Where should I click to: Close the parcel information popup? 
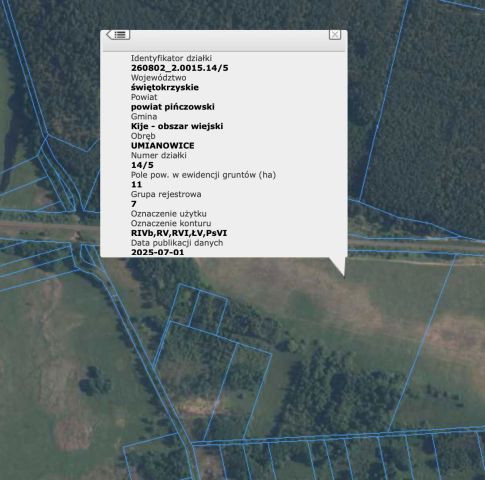[x=335, y=35]
